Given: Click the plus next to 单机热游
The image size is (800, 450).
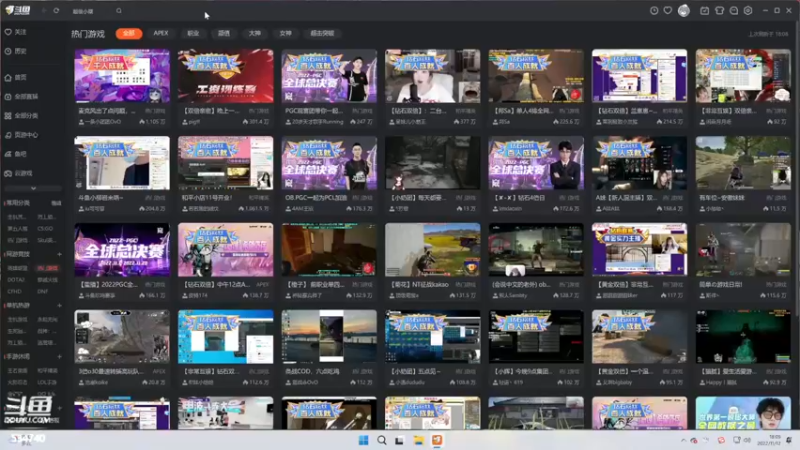Looking at the screenshot, I should tap(59, 306).
